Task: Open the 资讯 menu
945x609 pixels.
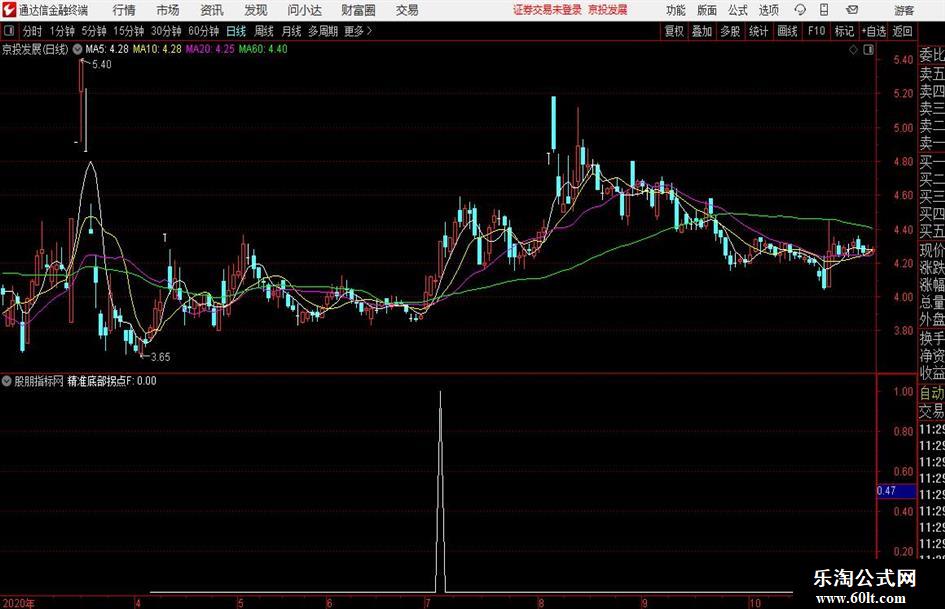Action: 212,10
